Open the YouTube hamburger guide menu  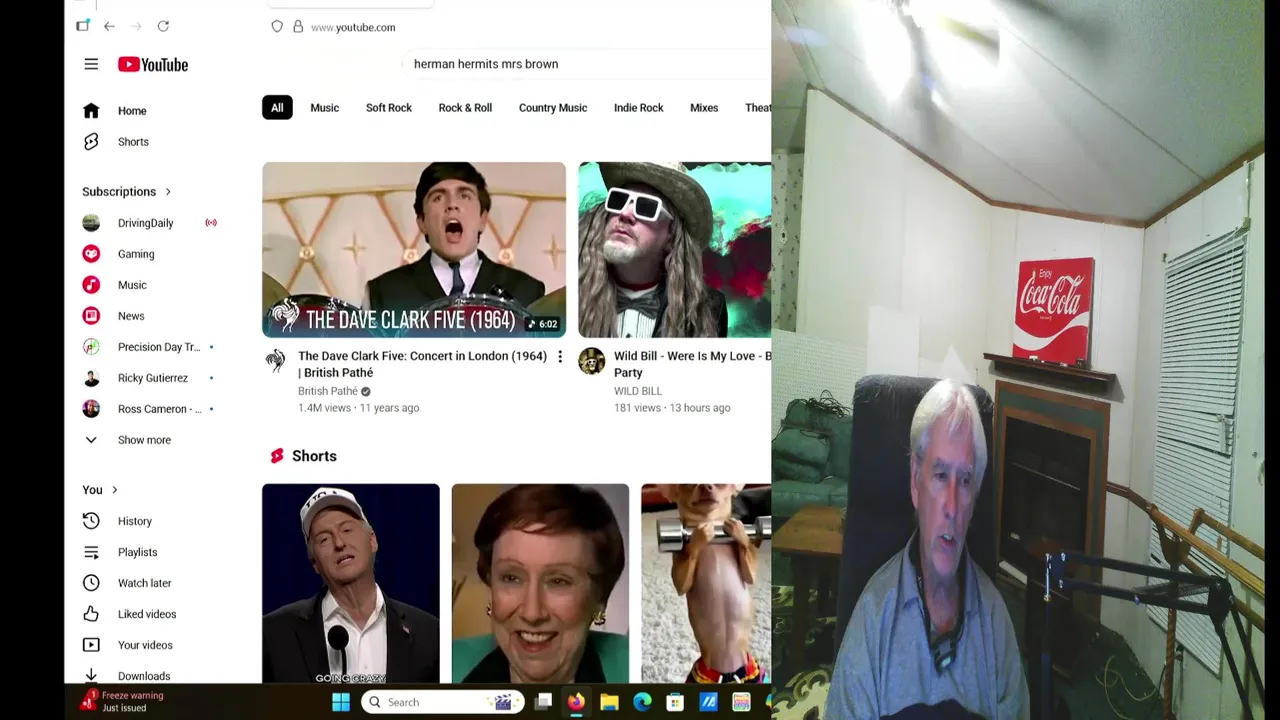(x=91, y=64)
